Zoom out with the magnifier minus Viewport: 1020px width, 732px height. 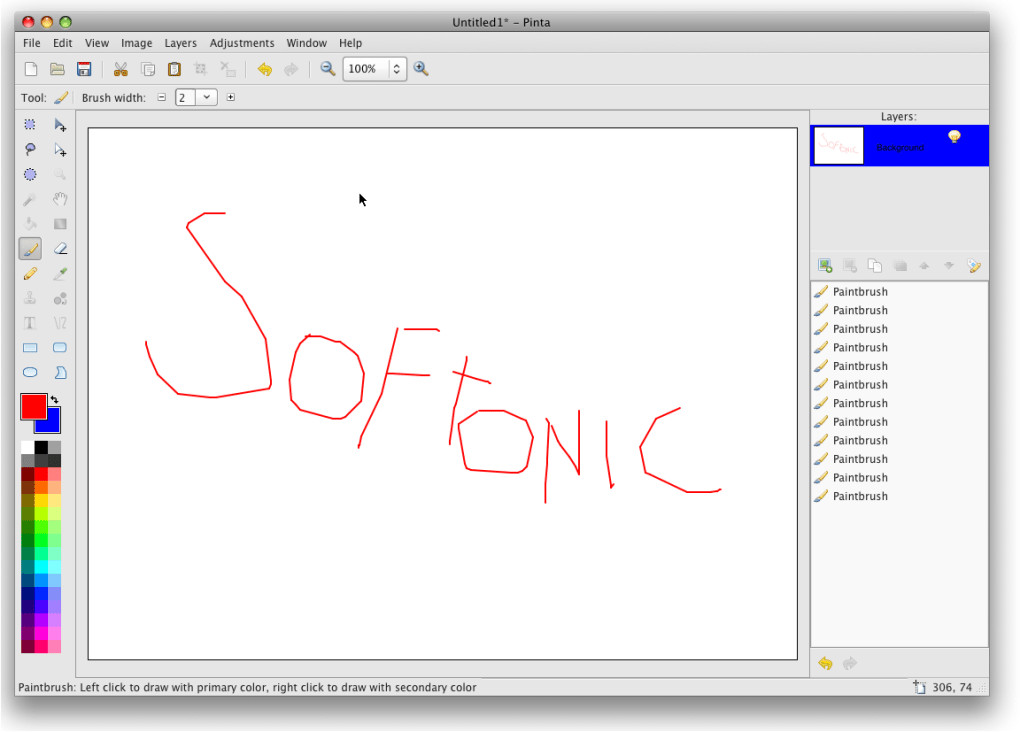328,69
